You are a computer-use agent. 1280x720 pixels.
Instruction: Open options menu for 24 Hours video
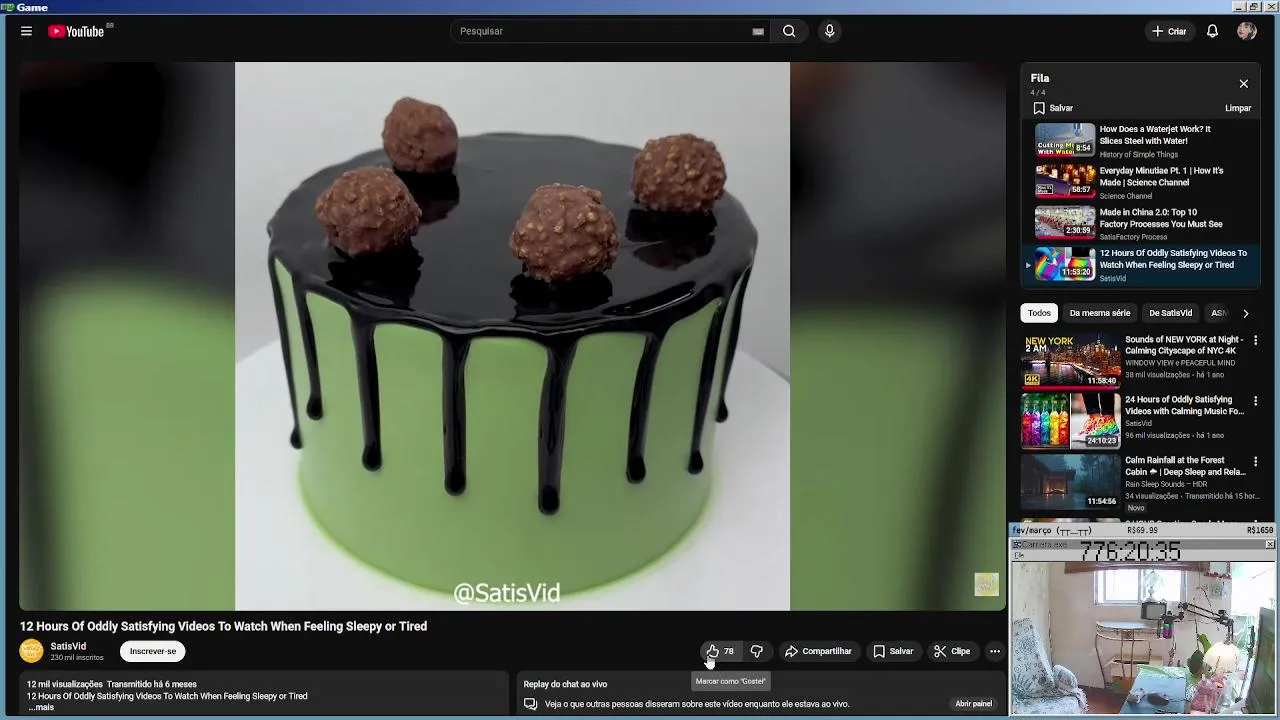tap(1255, 401)
